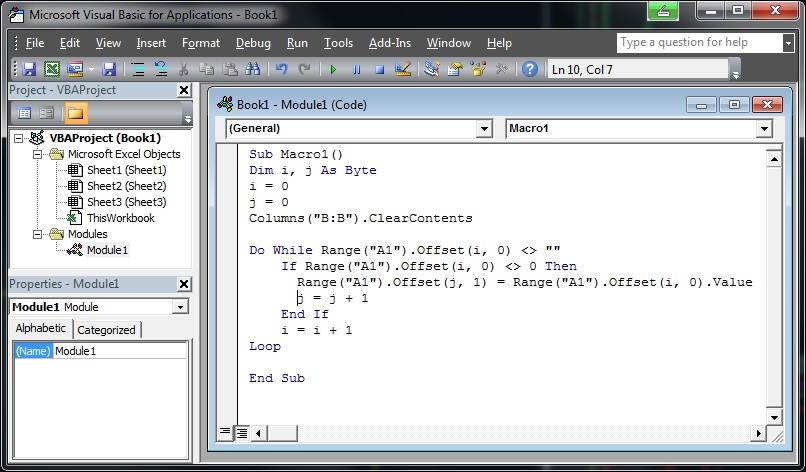
Task: Open the View menu
Action: click(x=108, y=43)
